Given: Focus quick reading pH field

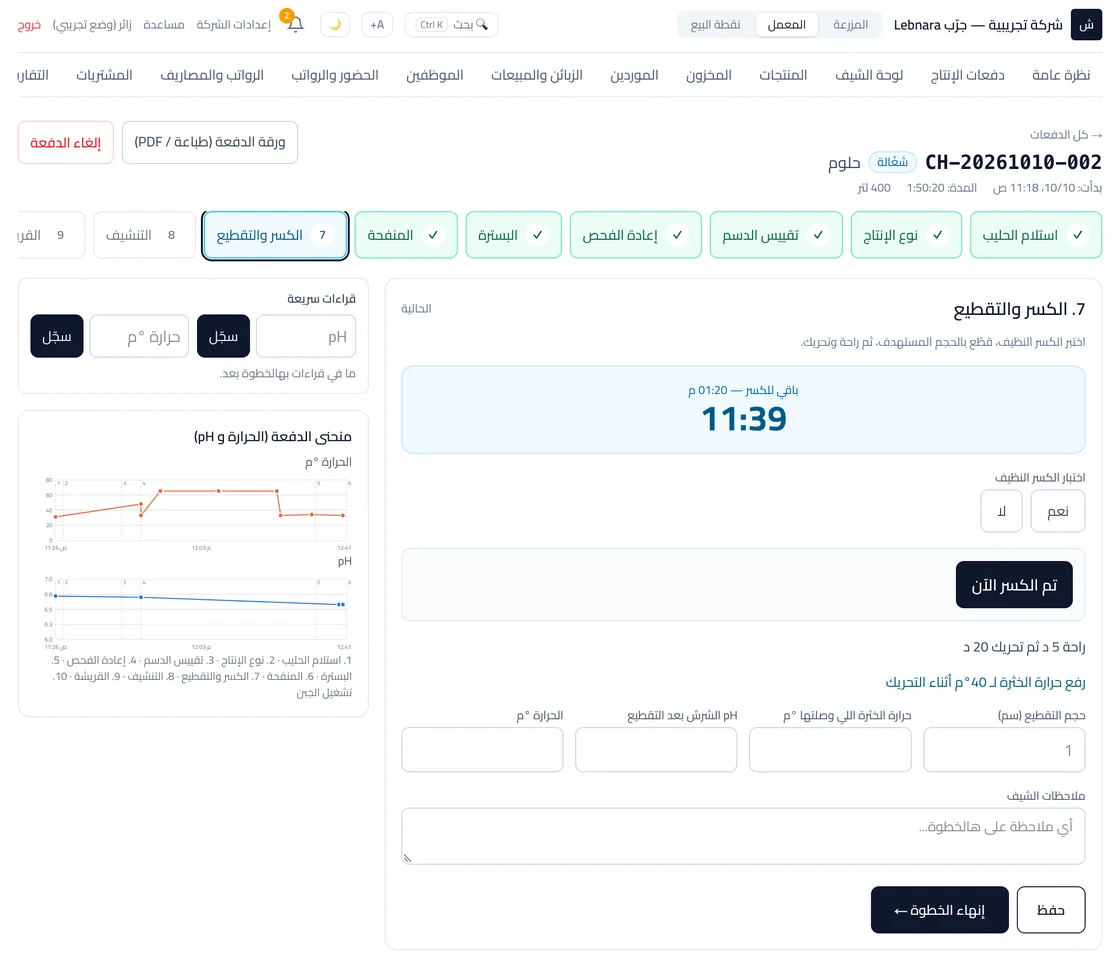Looking at the screenshot, I should [x=306, y=336].
